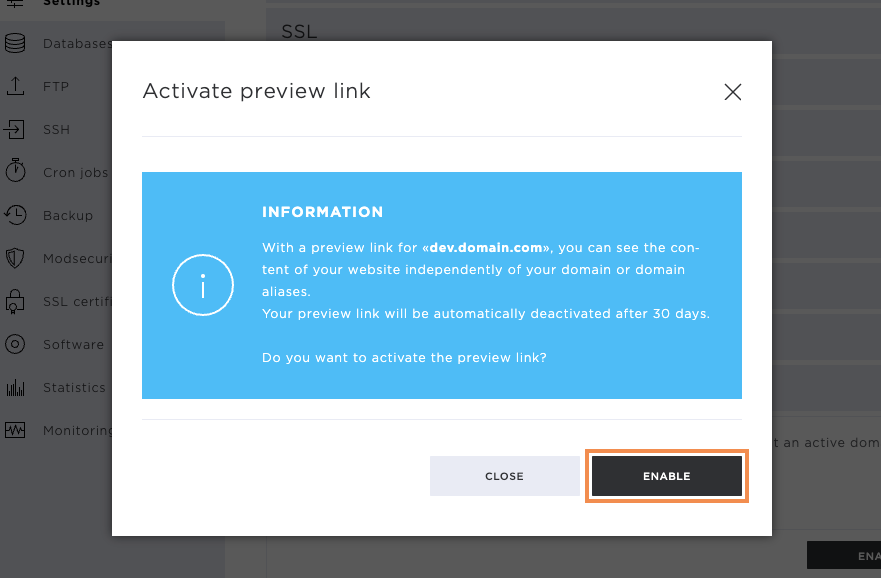The width and height of the screenshot is (881, 578).
Task: Click the Cron jobs stopwatch icon
Action: coord(15,170)
